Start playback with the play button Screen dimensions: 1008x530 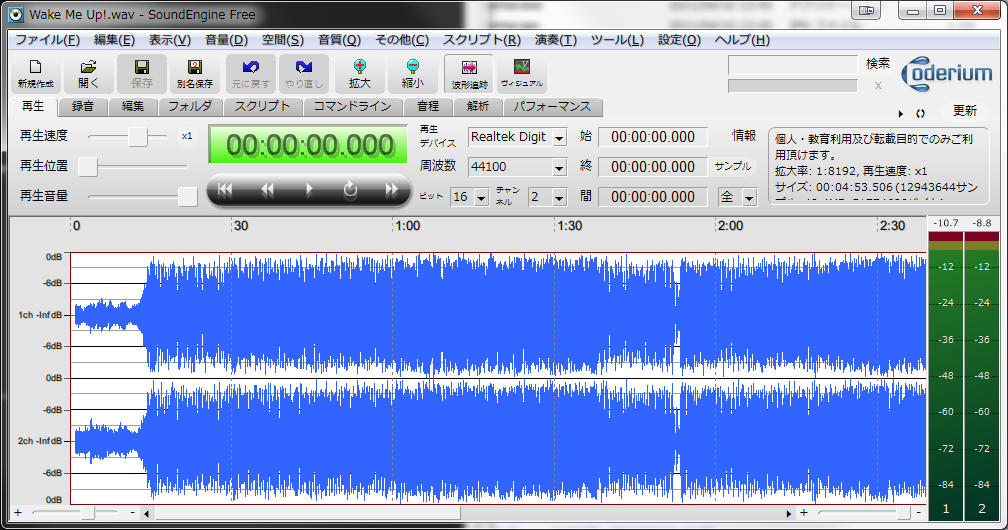(309, 190)
